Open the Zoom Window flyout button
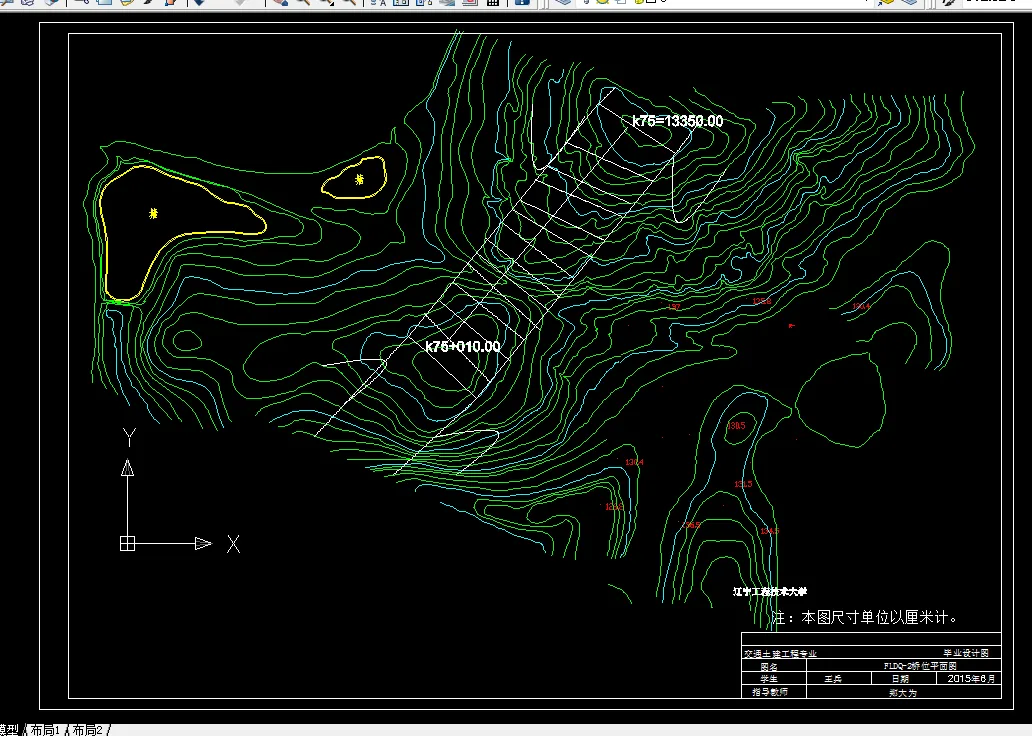The width and height of the screenshot is (1032, 736). 326,3
